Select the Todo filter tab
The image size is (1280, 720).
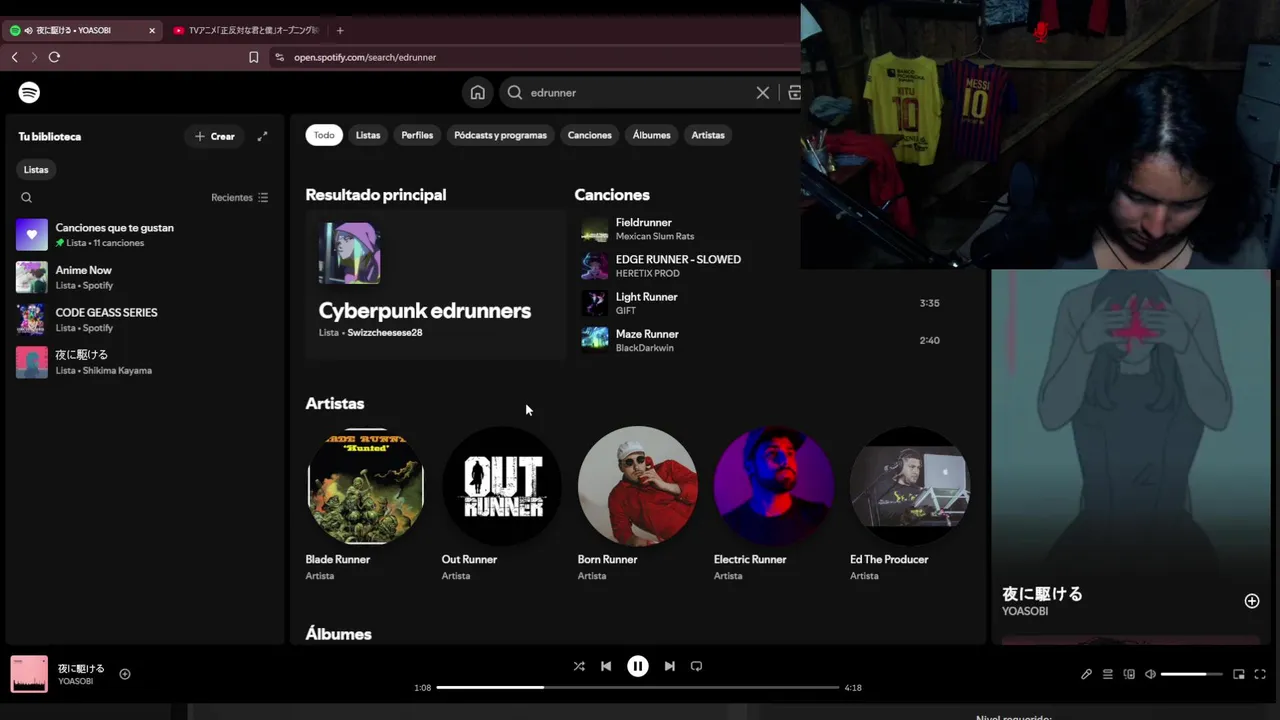(x=324, y=135)
